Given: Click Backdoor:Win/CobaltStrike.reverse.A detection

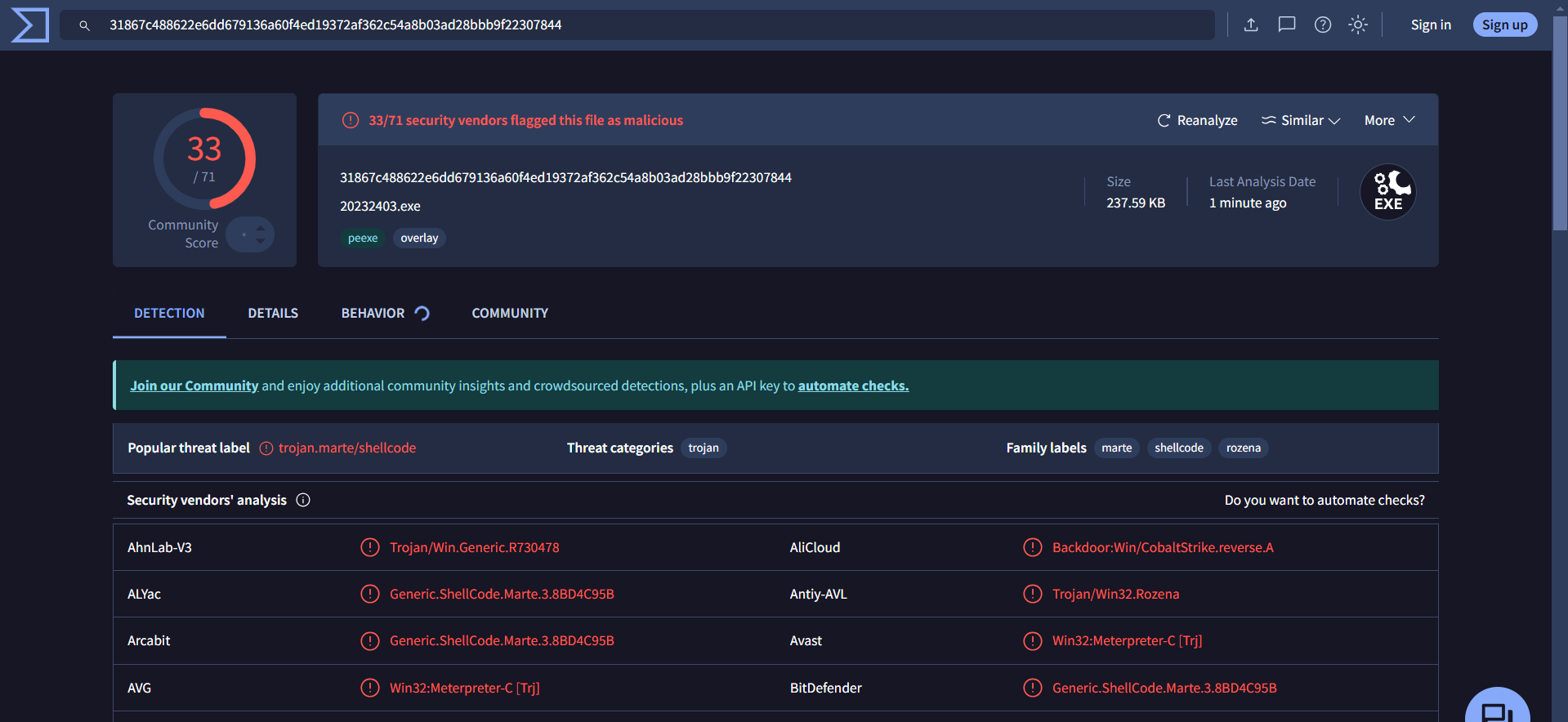Looking at the screenshot, I should pyautogui.click(x=1163, y=547).
